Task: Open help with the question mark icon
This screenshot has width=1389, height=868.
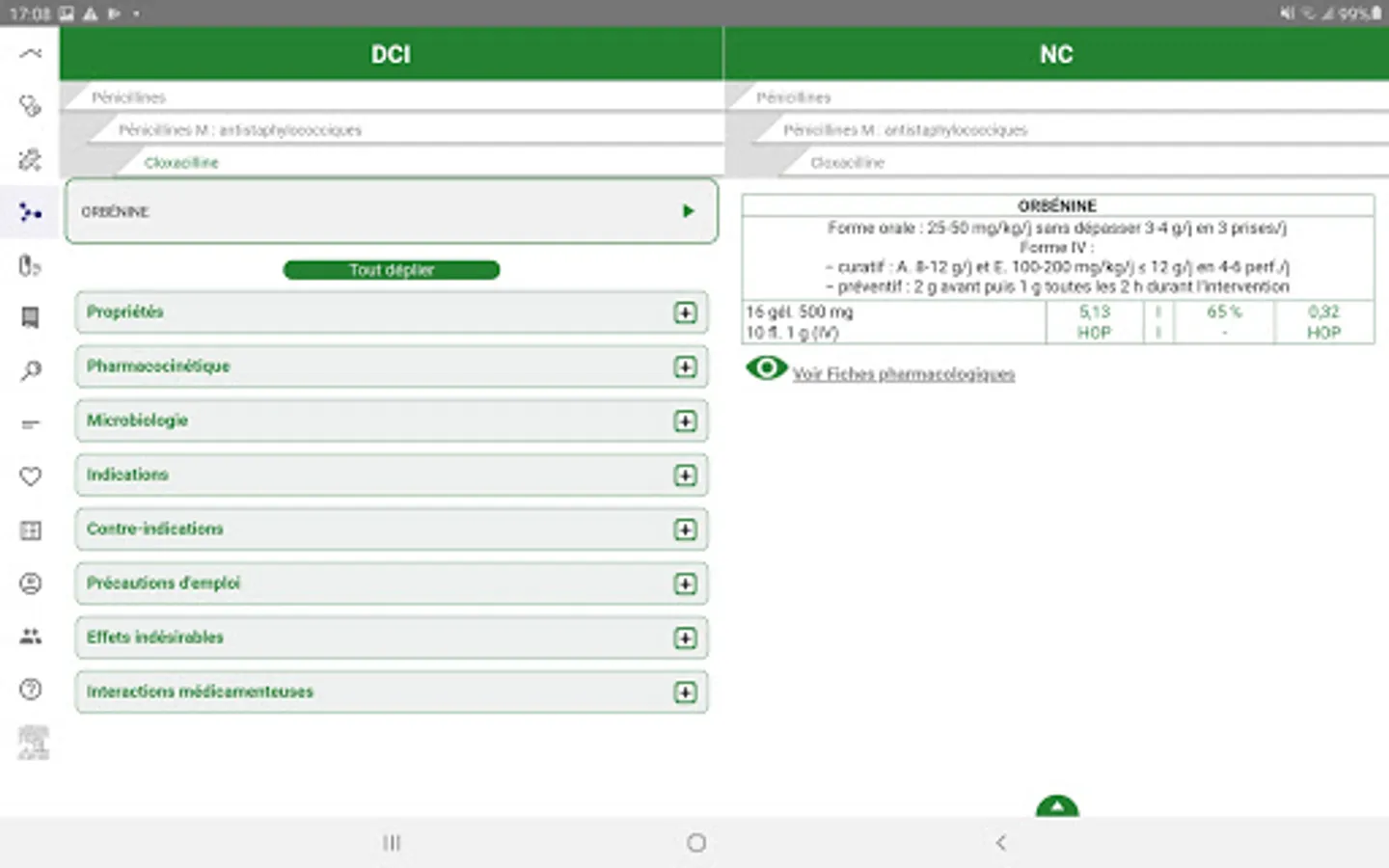Action: pyautogui.click(x=30, y=689)
